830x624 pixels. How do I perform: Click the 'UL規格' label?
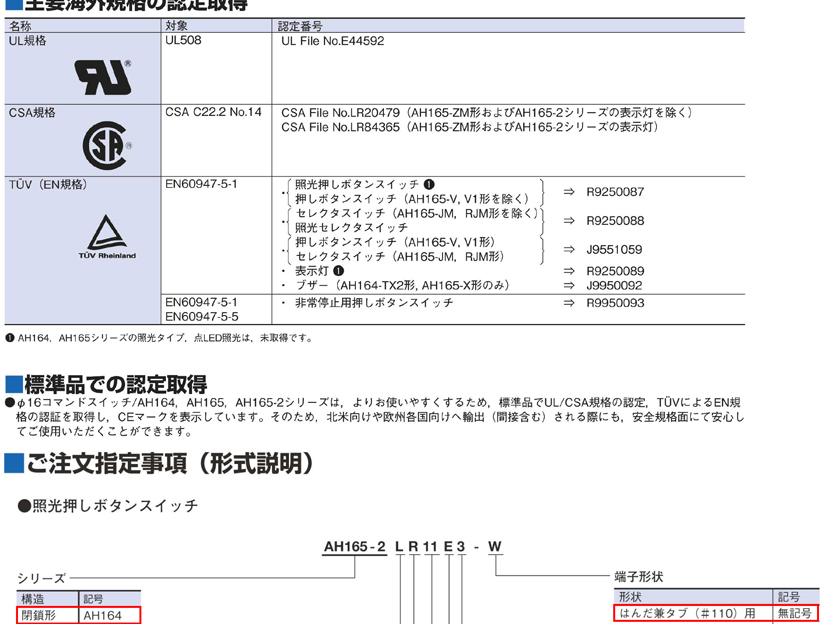[x=28, y=41]
